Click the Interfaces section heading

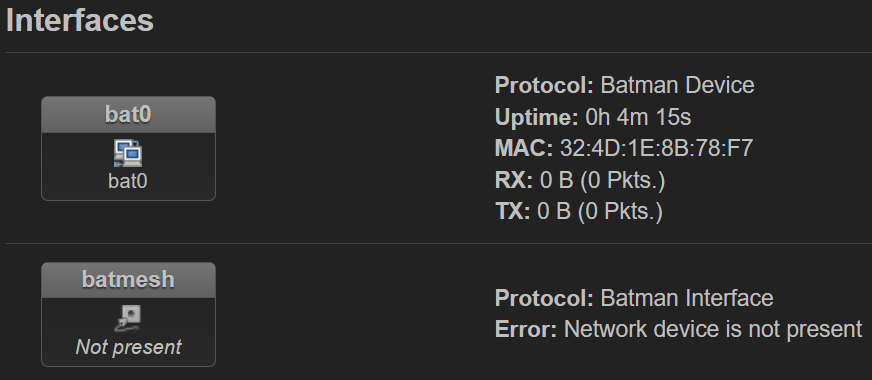80,20
